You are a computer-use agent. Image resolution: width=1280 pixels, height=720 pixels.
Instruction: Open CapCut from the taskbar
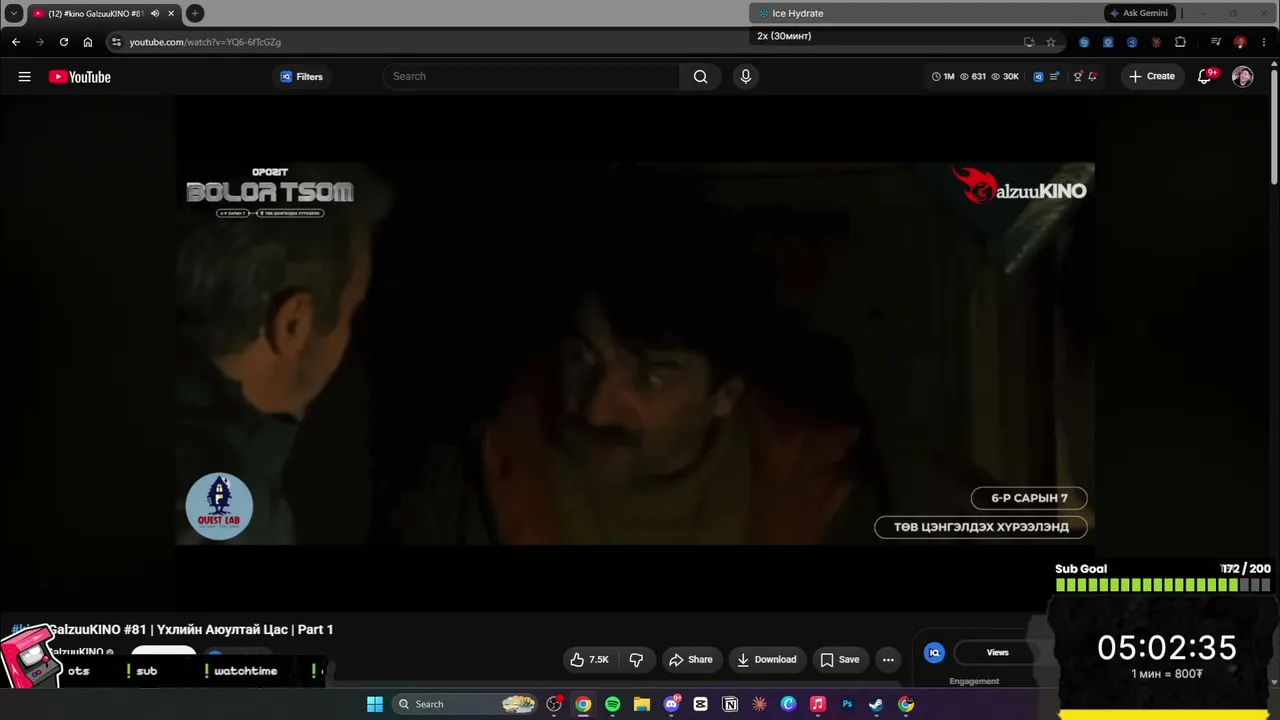coord(700,704)
